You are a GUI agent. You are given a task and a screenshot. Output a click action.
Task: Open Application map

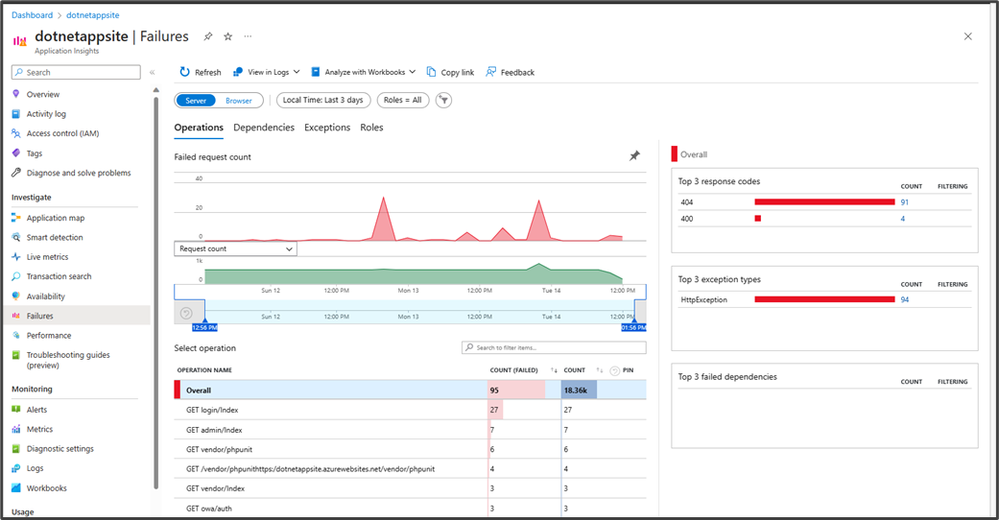55,218
